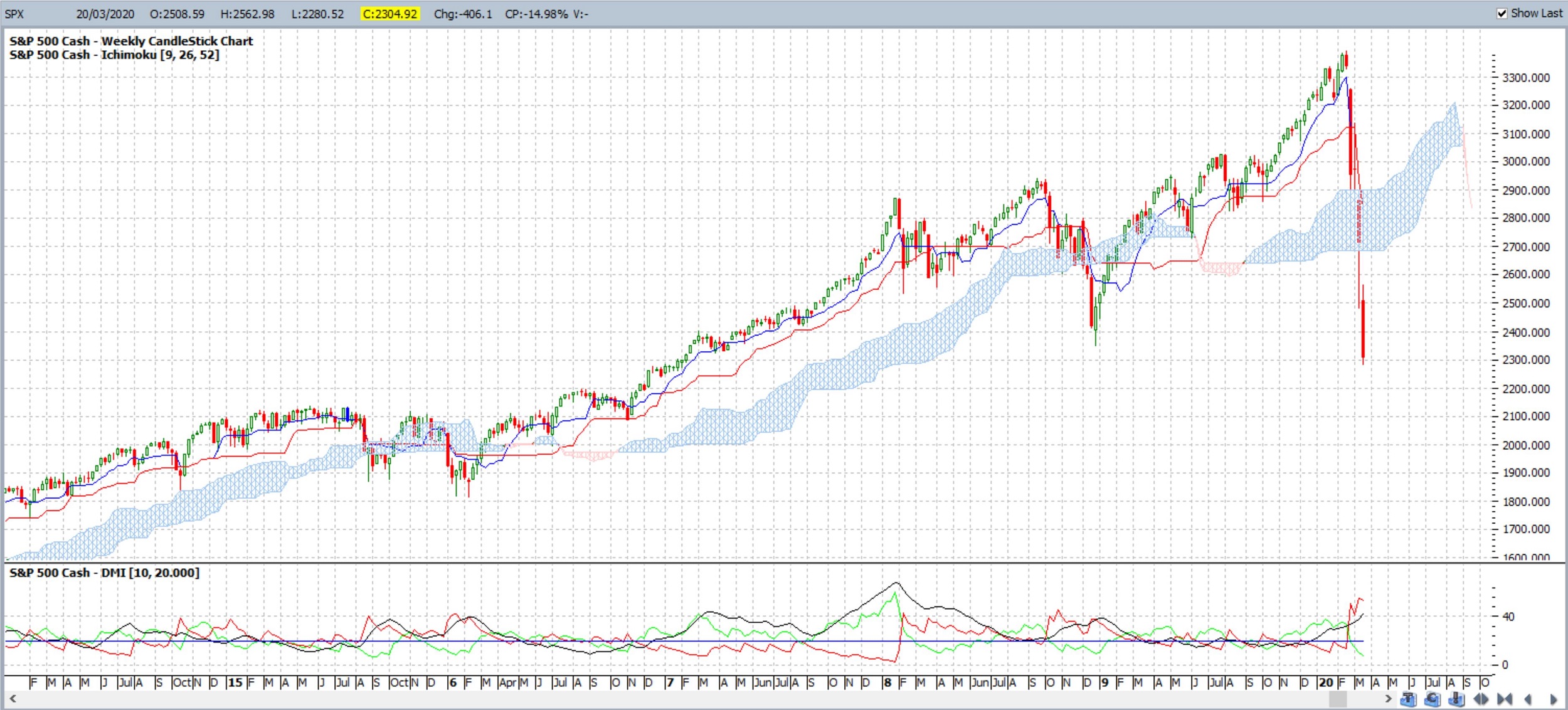Click the low value L:2280.52
This screenshot has height=710, width=1568.
tap(317, 14)
